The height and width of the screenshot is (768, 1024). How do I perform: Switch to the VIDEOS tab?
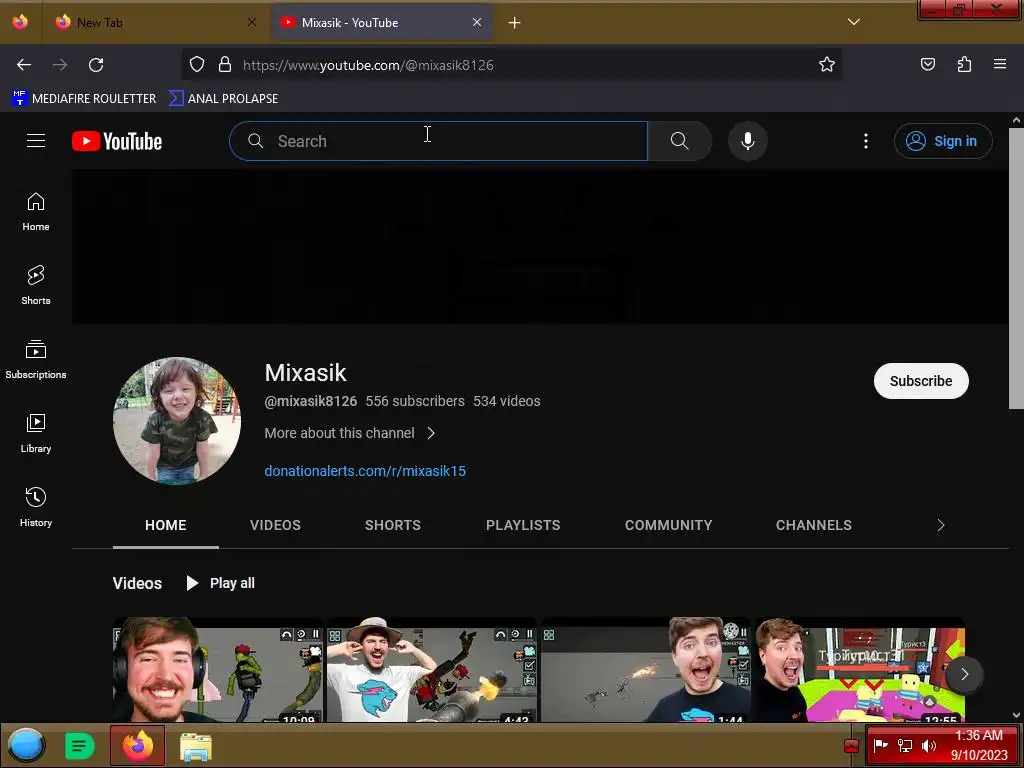[x=275, y=525]
